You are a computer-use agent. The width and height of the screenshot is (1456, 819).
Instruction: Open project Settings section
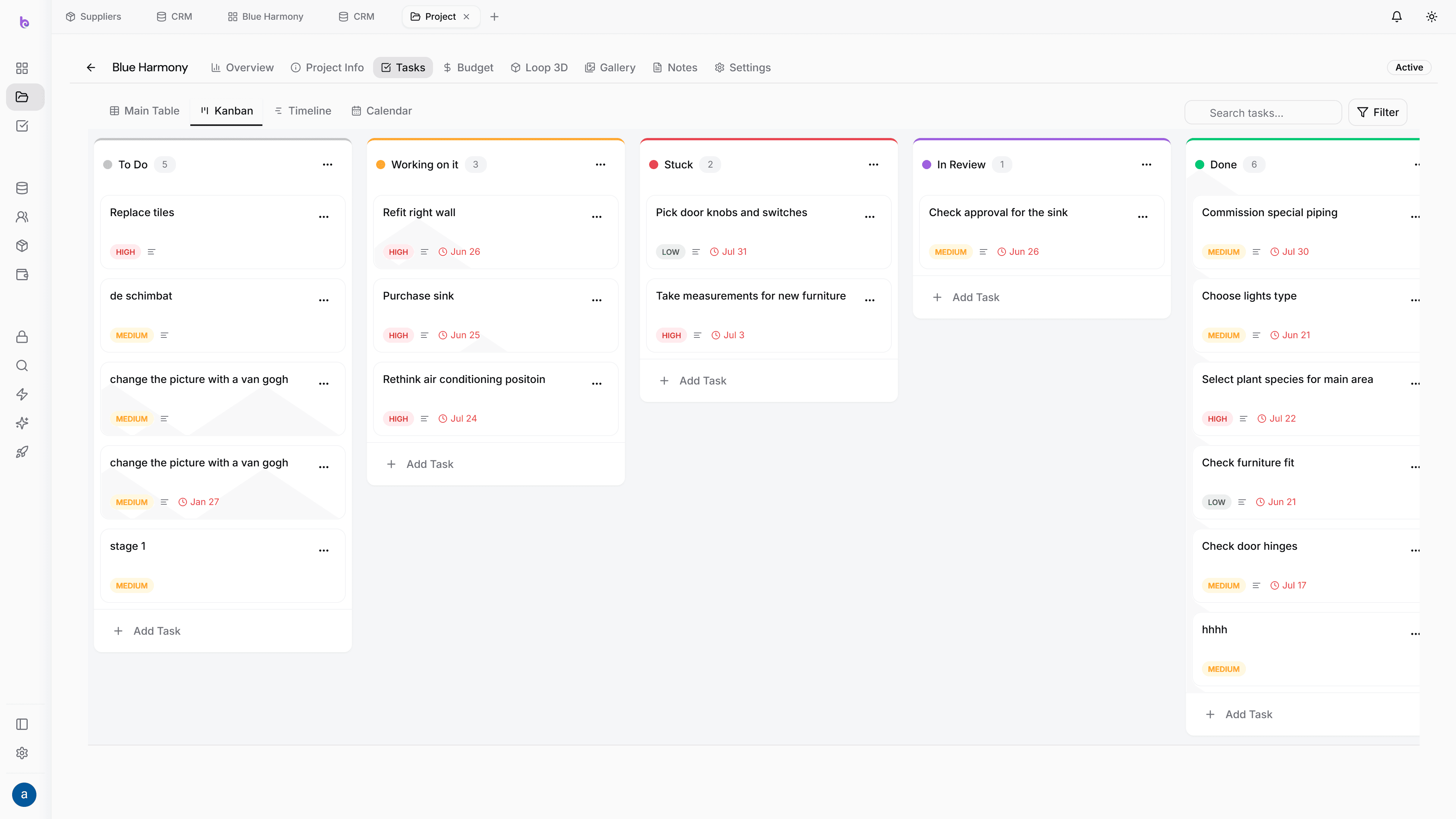tap(743, 68)
